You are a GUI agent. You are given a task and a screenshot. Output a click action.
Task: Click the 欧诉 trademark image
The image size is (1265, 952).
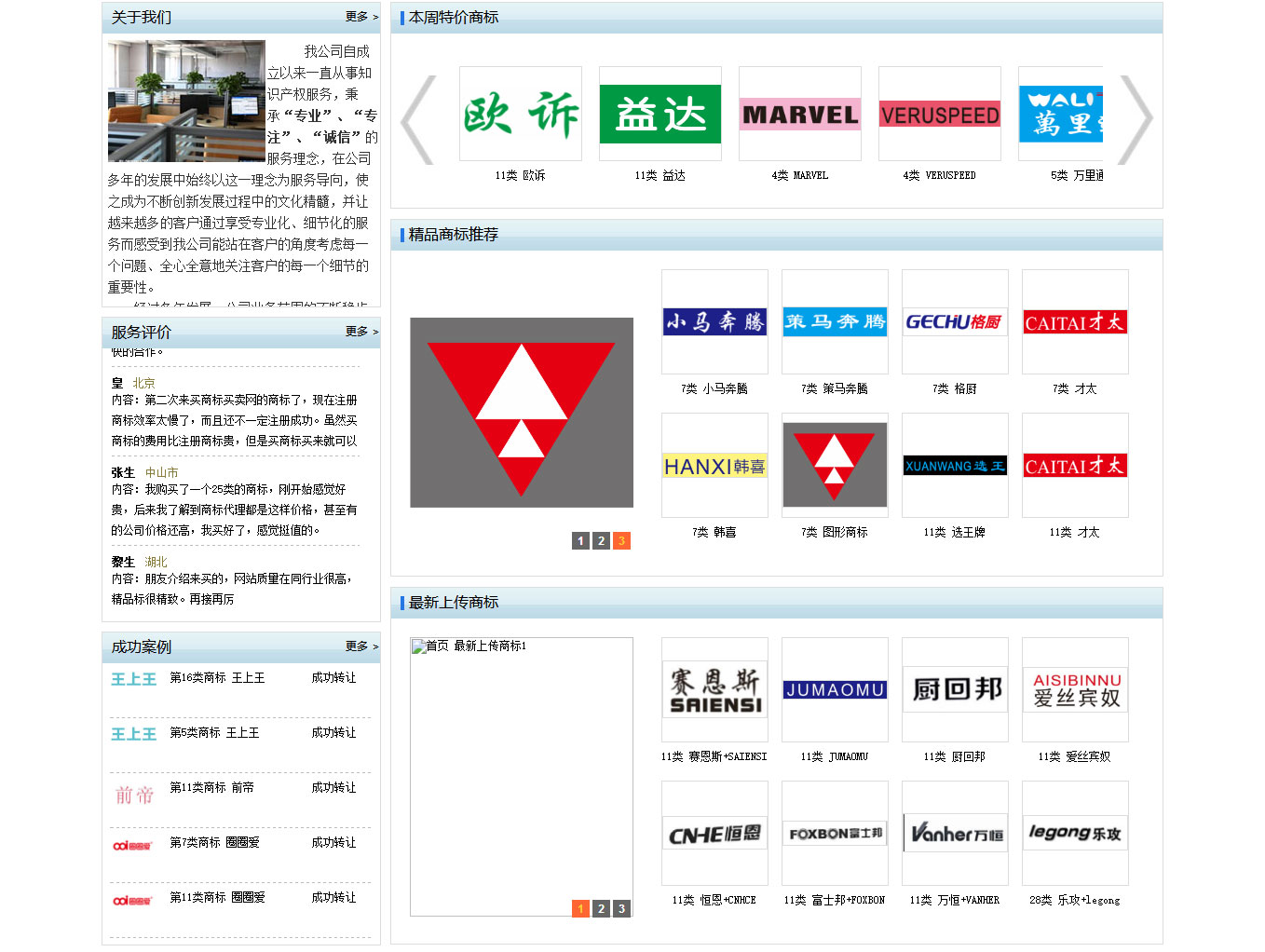[x=520, y=114]
